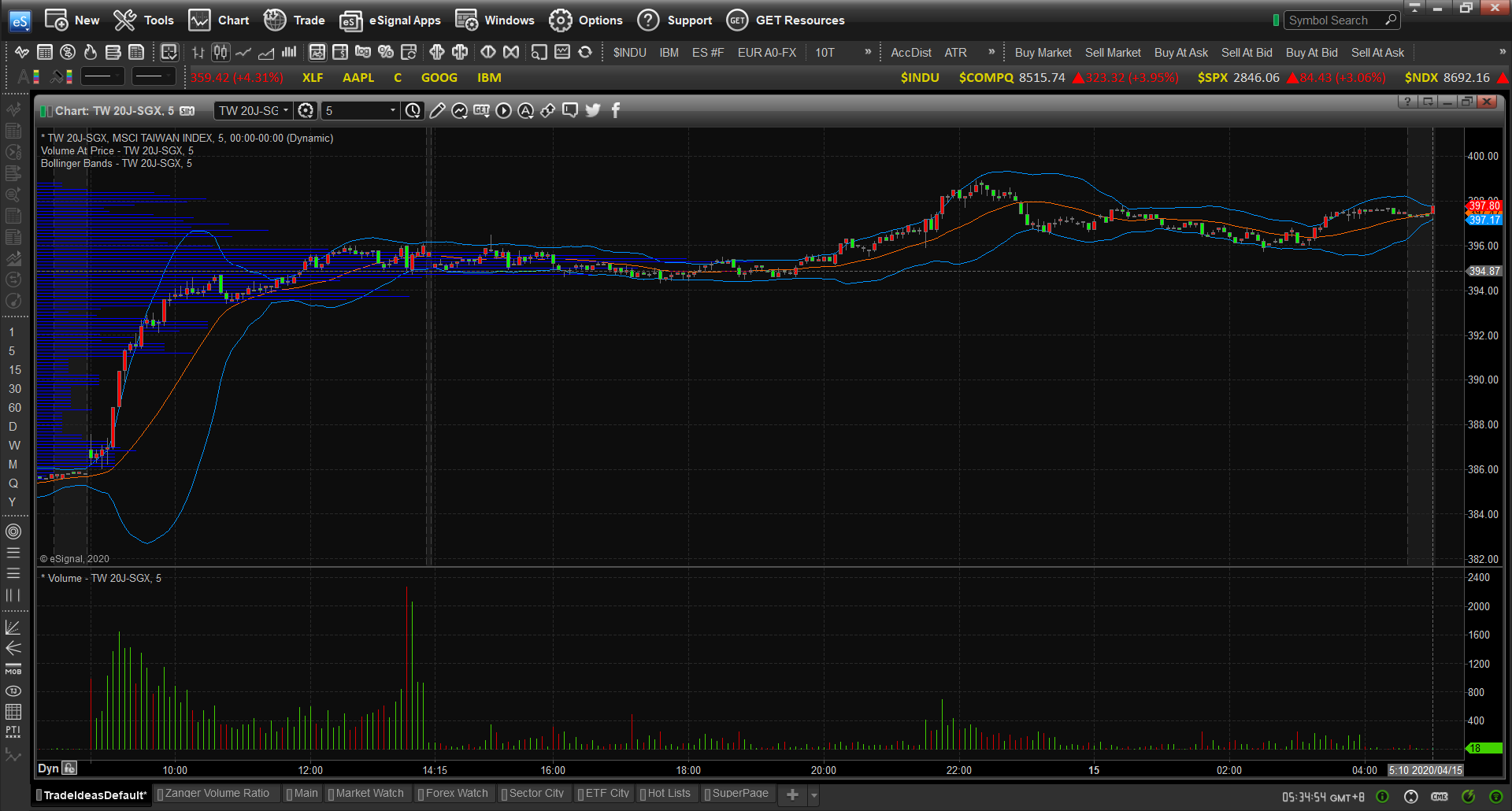The height and width of the screenshot is (811, 1512).
Task: Open the New menu
Action: [x=72, y=20]
